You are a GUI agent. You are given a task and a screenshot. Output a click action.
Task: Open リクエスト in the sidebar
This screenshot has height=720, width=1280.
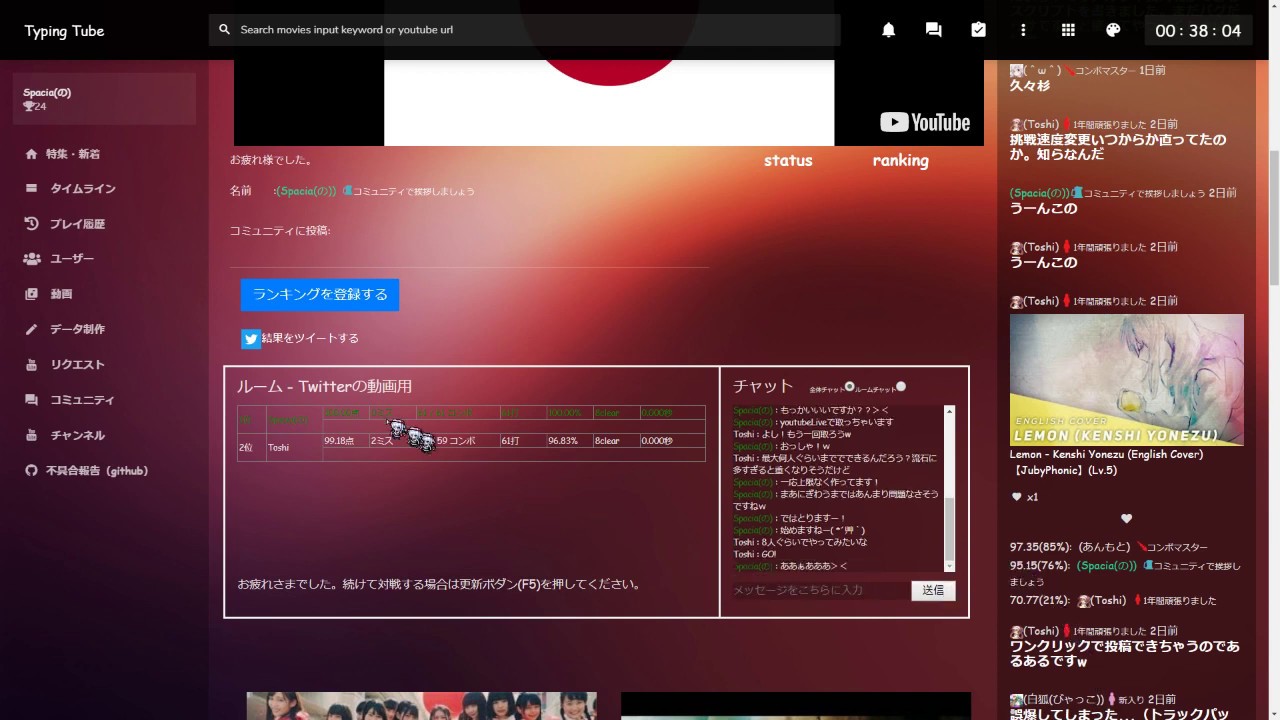point(77,365)
